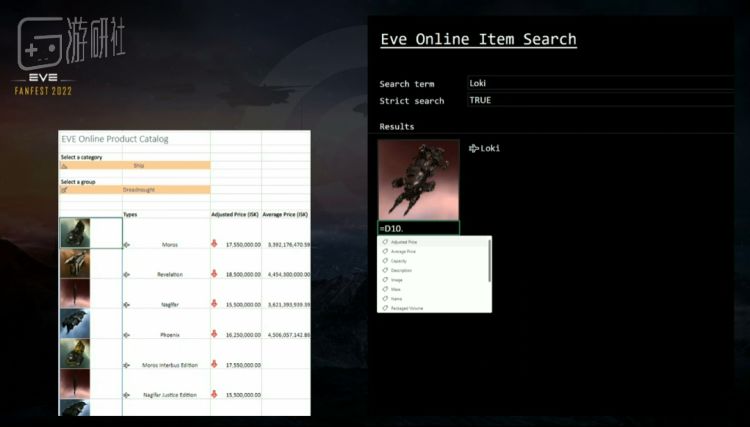Screen dimensions: 750x427
Task: Click the Search term label
Action: tap(407, 84)
